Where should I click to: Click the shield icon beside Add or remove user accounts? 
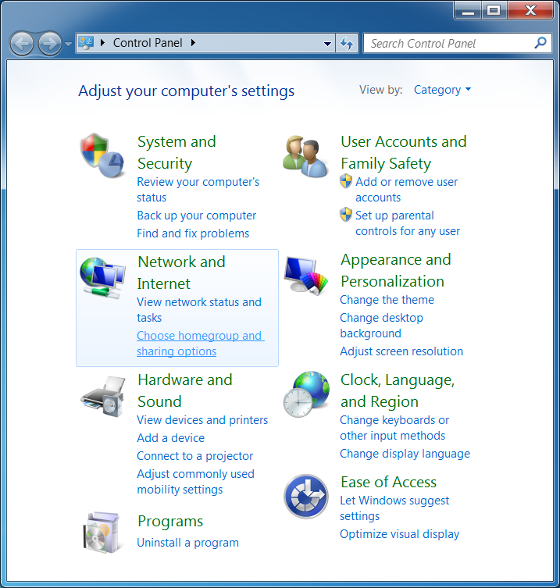tap(346, 181)
